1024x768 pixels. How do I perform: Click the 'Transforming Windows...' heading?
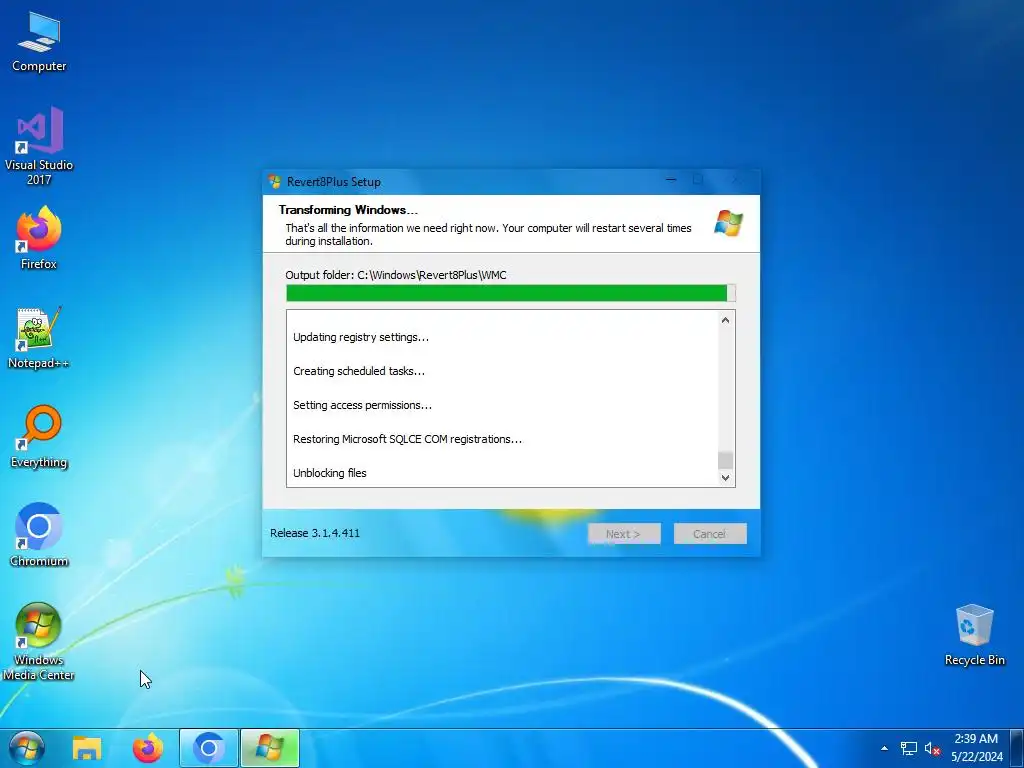pos(348,210)
